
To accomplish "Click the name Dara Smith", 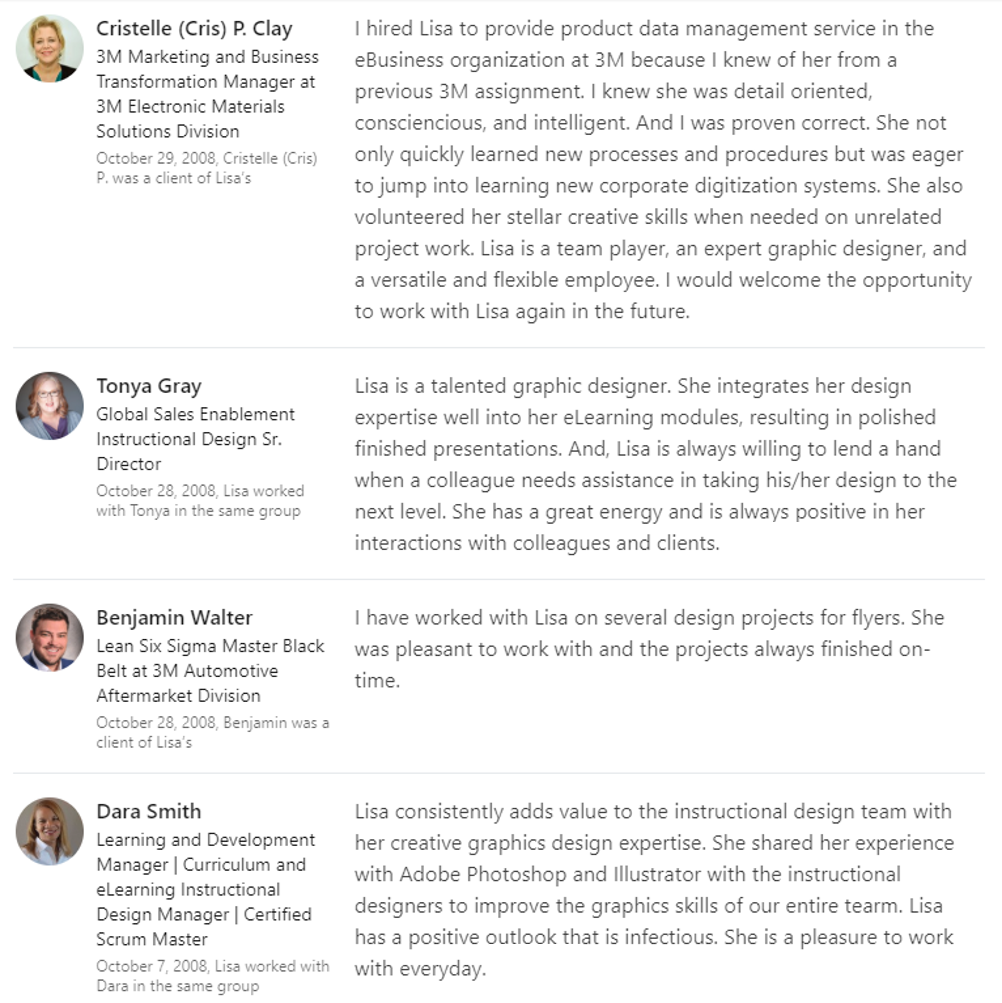I will pos(148,811).
